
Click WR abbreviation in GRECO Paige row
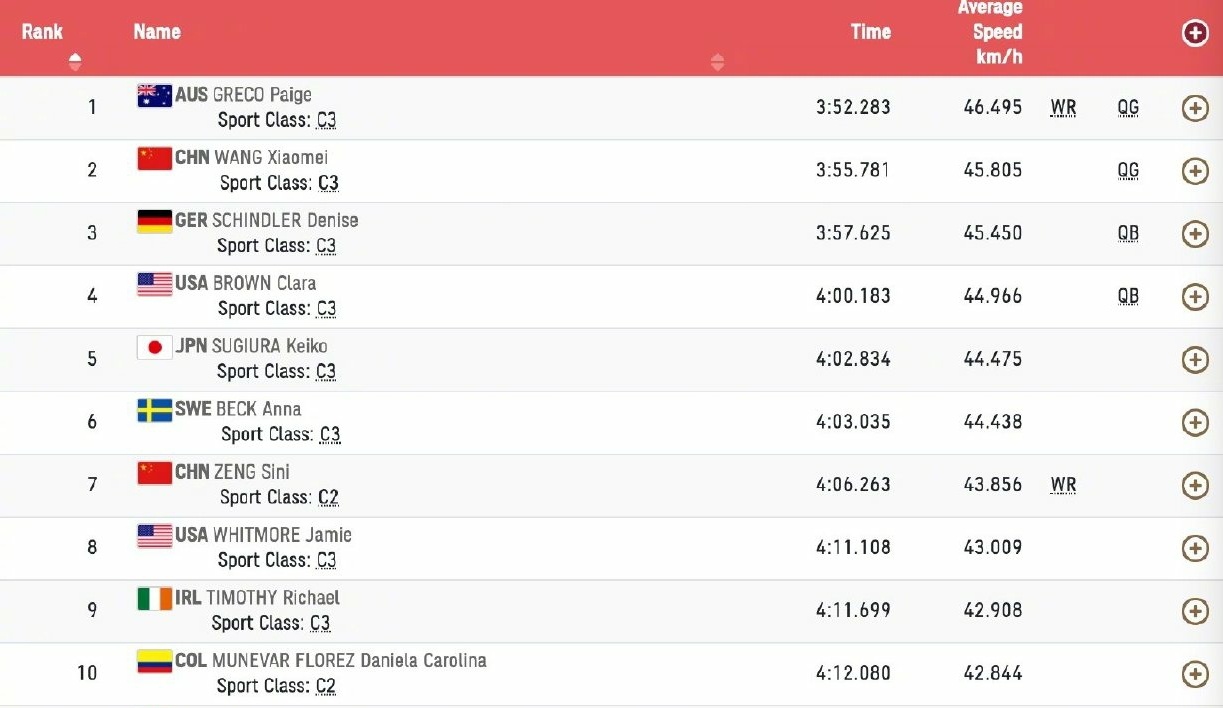coord(1063,108)
